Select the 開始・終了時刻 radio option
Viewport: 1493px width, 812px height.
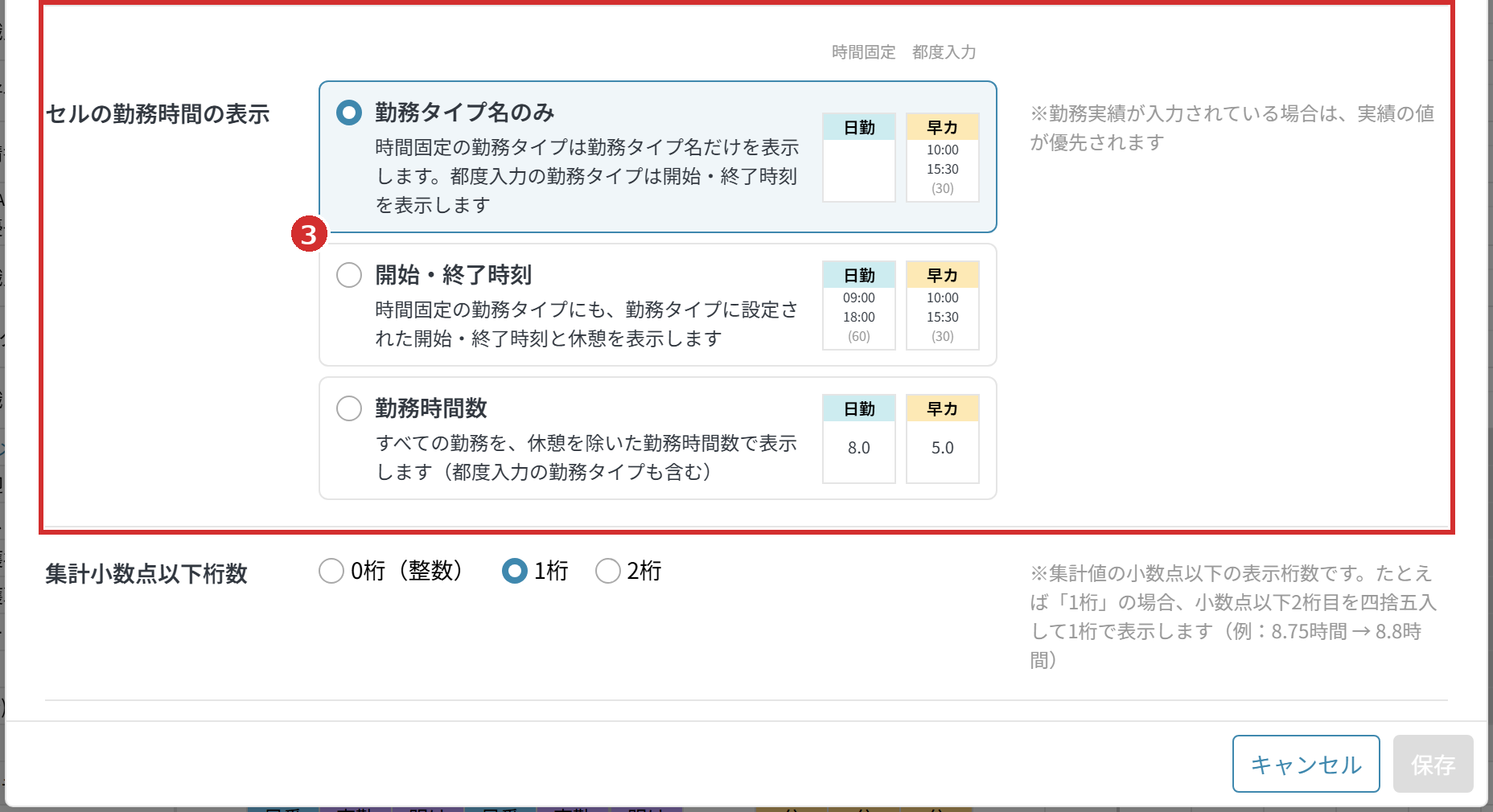click(348, 275)
